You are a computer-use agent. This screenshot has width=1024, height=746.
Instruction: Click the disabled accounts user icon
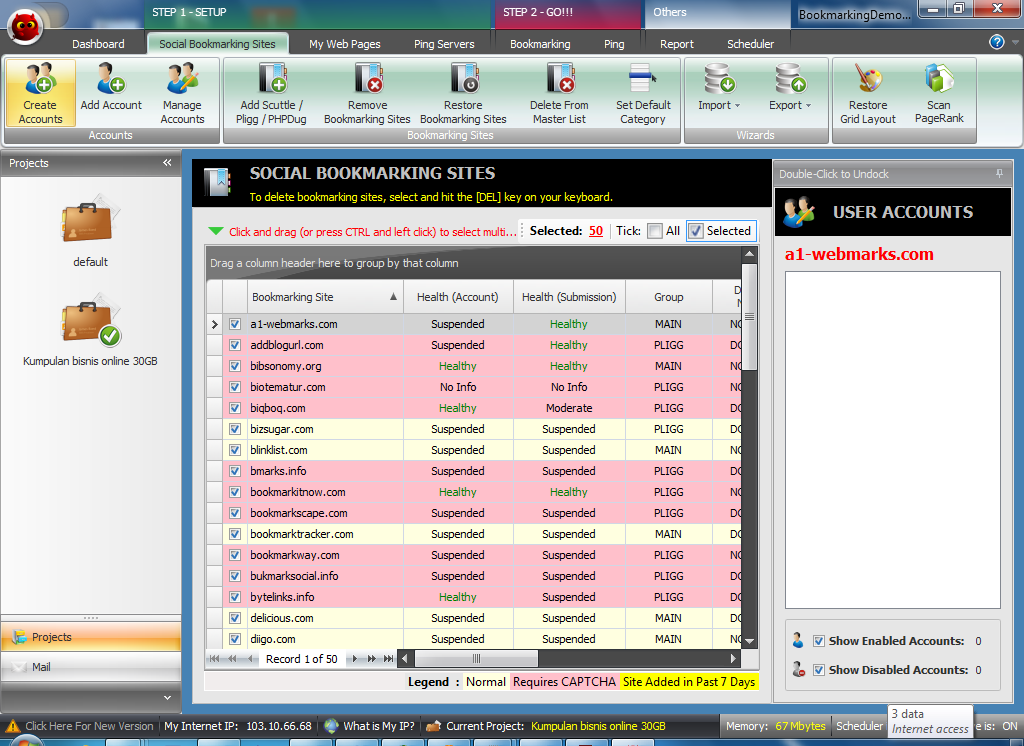coord(798,670)
